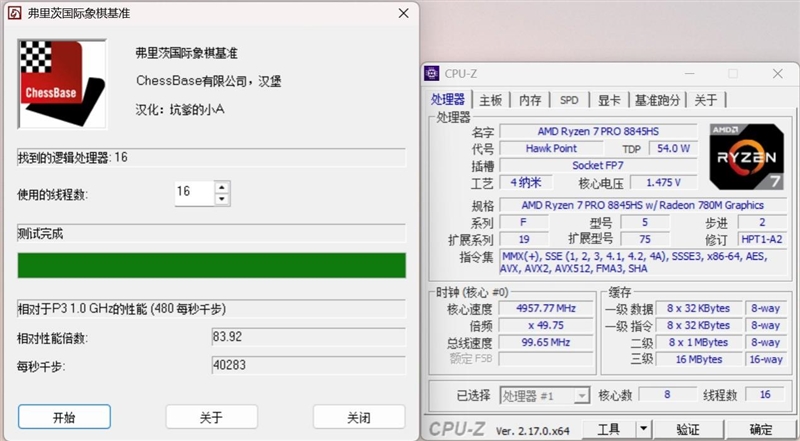Click the extended model value 75
The height and width of the screenshot is (441, 800).
645,239
